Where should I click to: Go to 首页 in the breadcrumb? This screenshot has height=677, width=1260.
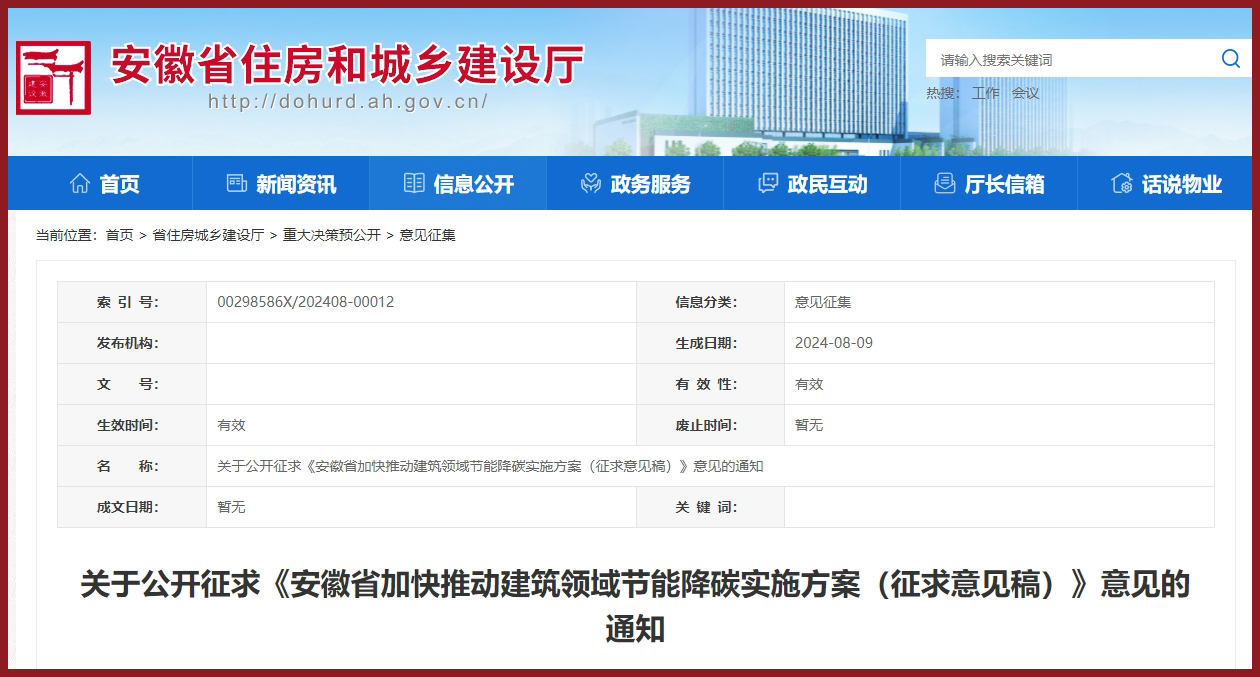pyautogui.click(x=119, y=235)
